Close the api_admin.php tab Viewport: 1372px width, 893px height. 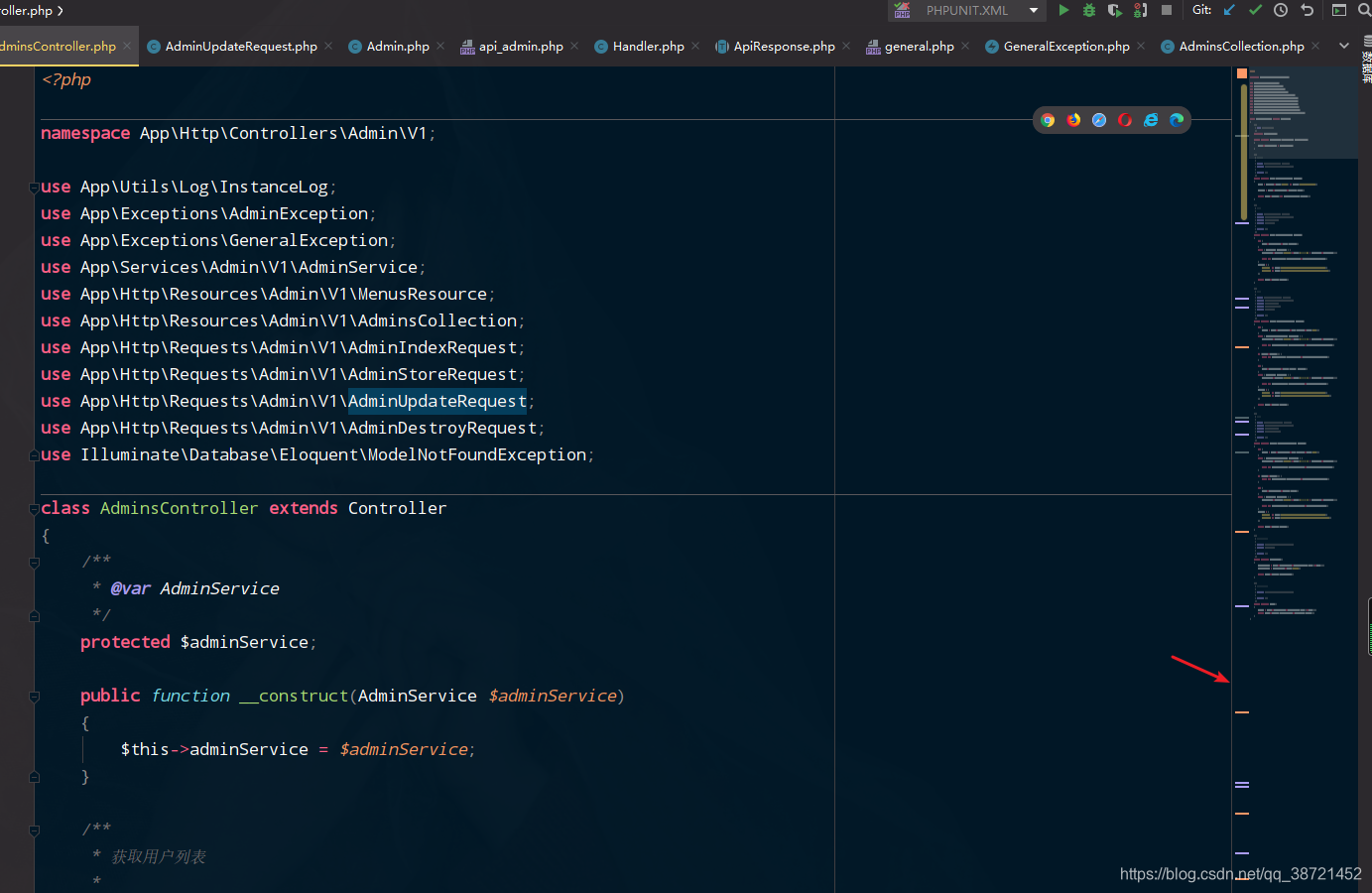coord(574,46)
